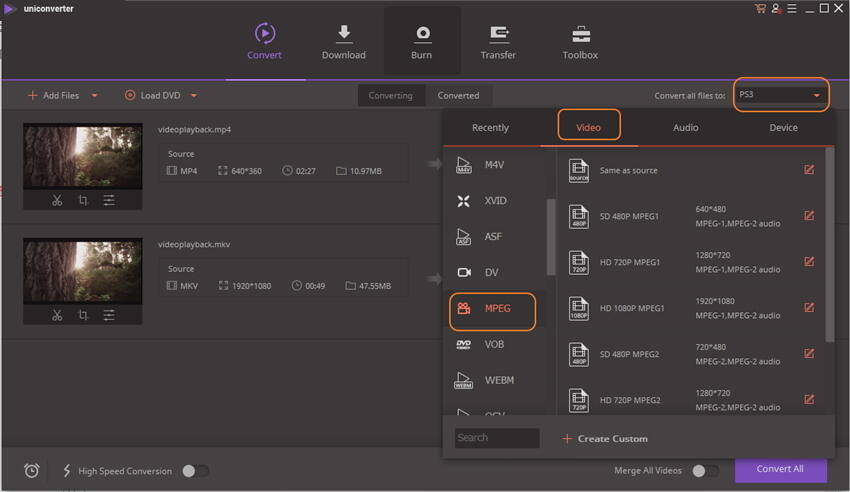The width and height of the screenshot is (850, 492).
Task: Click the videoplayback.mkv file name
Action: coord(194,244)
